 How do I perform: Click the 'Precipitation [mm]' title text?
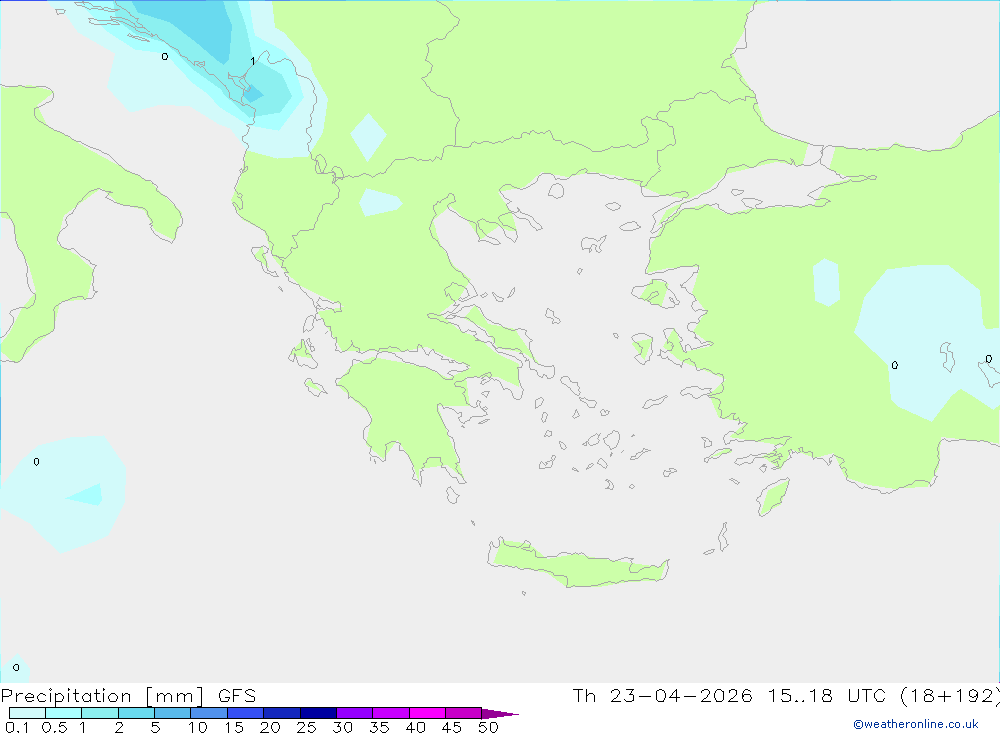coord(102,696)
